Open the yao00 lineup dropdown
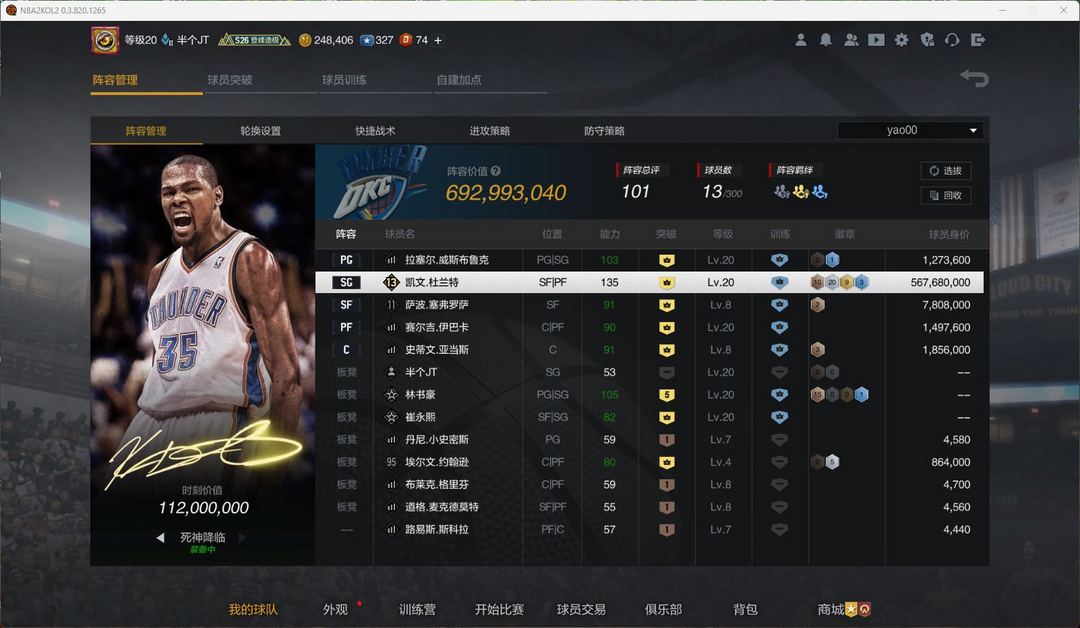The width and height of the screenshot is (1080, 628). 911,130
